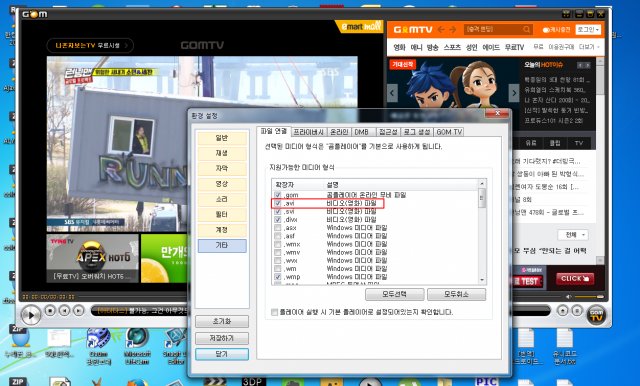Open the 로그인 dropdown in GOMTV header
This screenshot has width=640, height=386.
[x=588, y=30]
